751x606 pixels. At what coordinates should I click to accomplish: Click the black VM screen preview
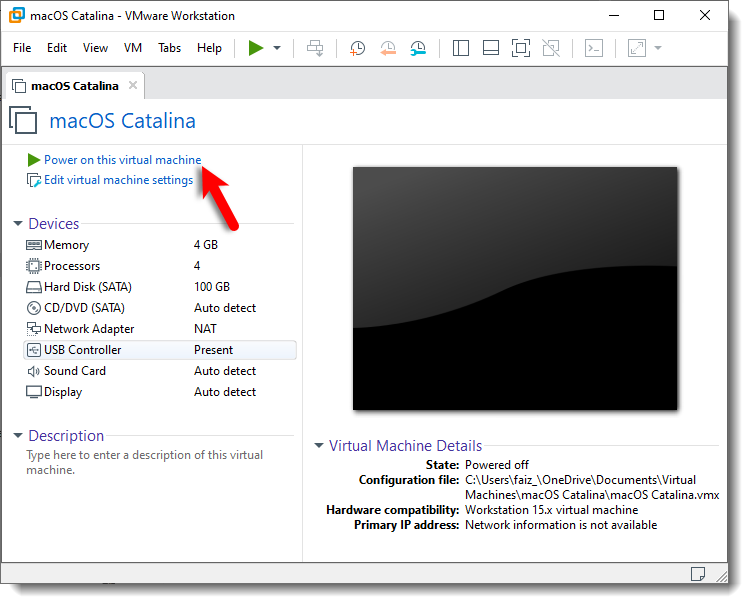click(515, 288)
